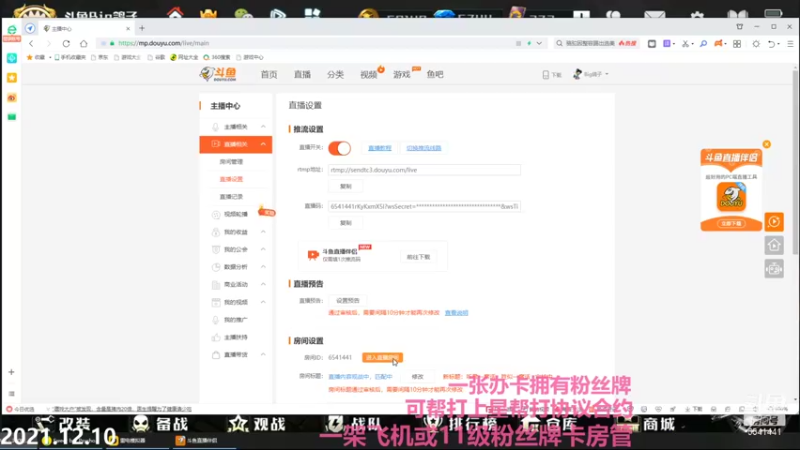
Task: Click the green mail sidebar icon
Action: [x=12, y=117]
